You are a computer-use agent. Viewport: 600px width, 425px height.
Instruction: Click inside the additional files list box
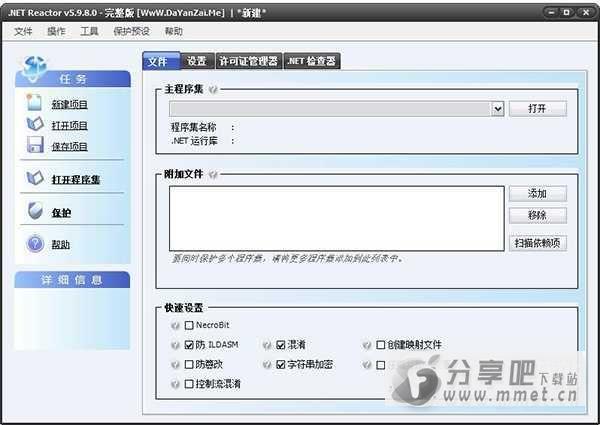[337, 218]
